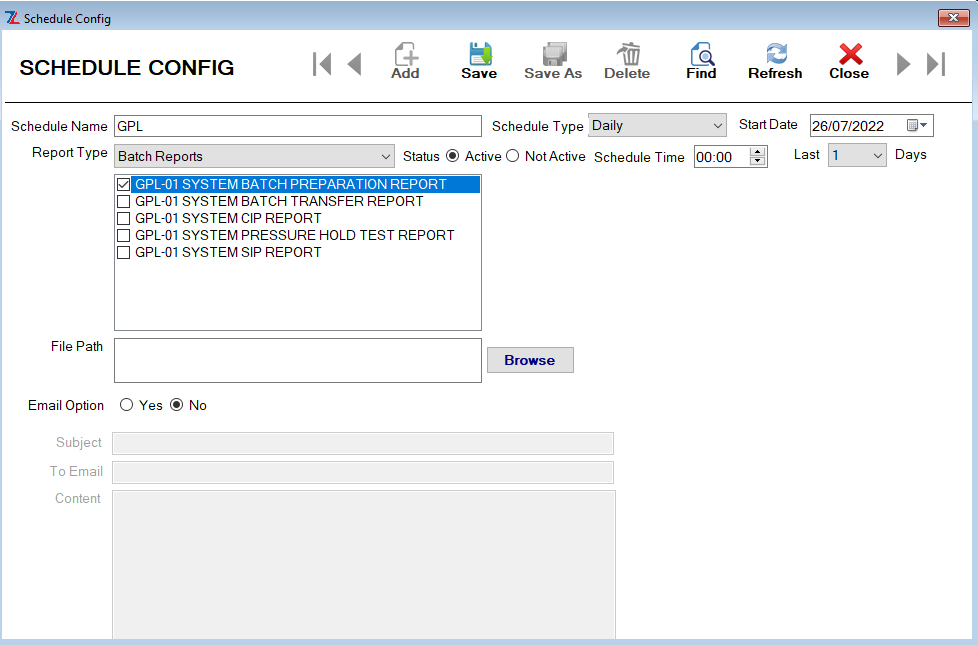This screenshot has height=645, width=978.
Task: Jump to the last record arrow
Action: [936, 64]
